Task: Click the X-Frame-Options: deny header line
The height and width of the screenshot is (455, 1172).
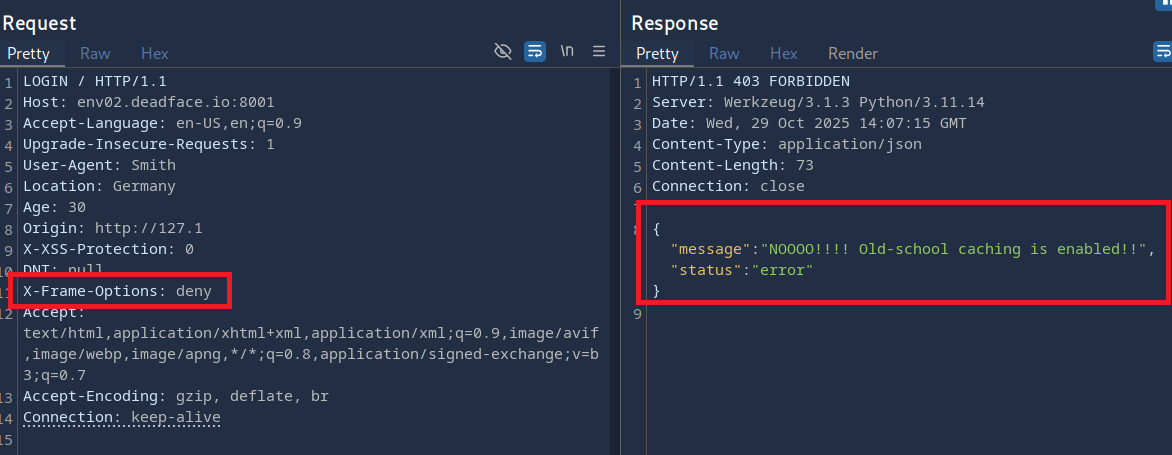Action: (117, 291)
